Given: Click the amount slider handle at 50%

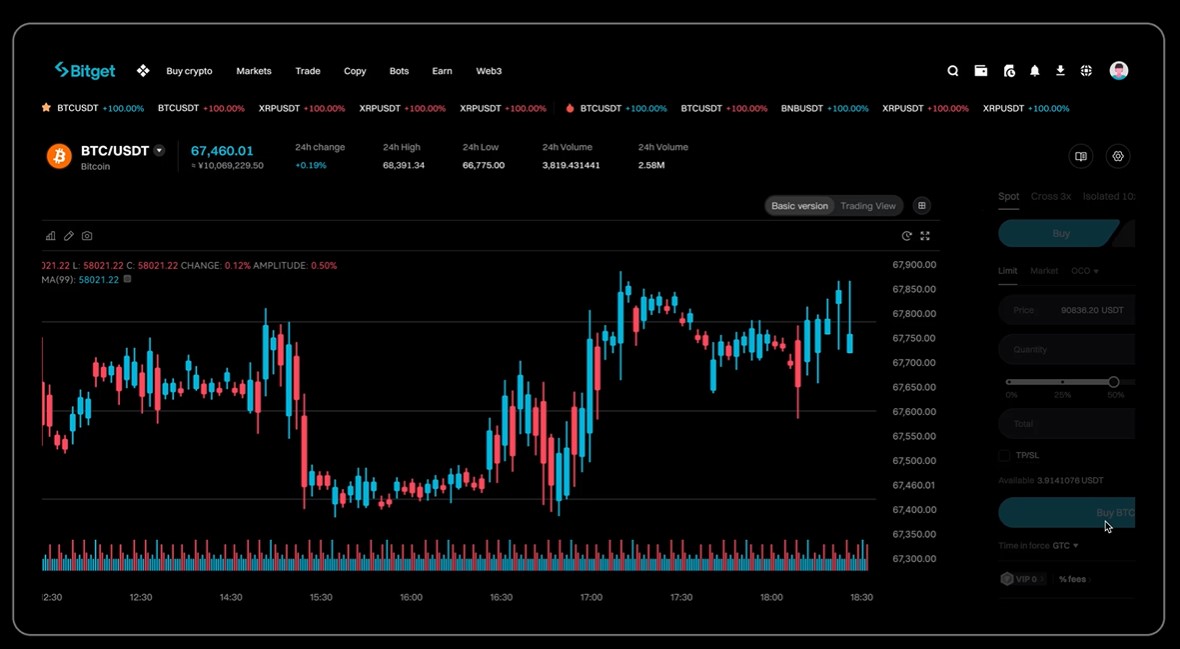Looking at the screenshot, I should tap(1114, 382).
